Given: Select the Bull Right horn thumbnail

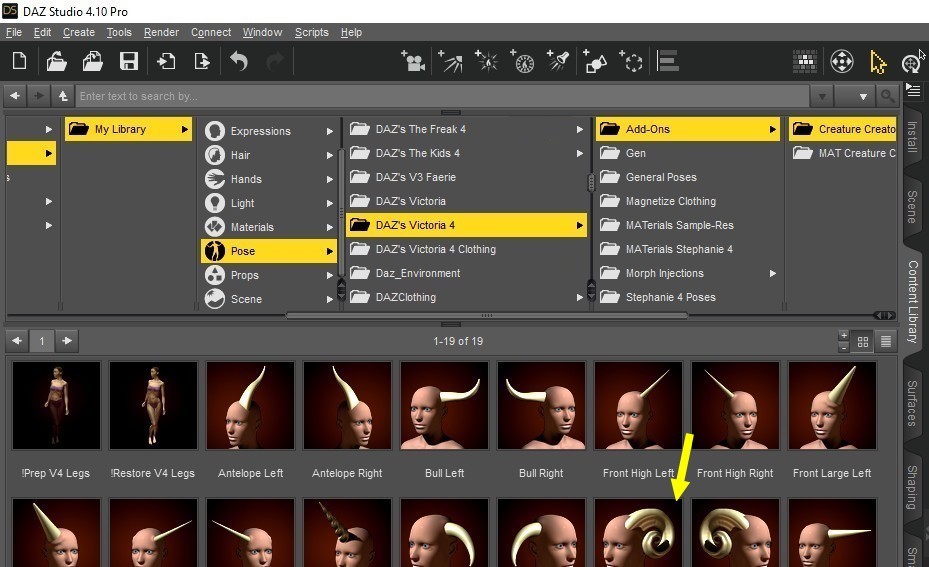Looking at the screenshot, I should 541,406.
